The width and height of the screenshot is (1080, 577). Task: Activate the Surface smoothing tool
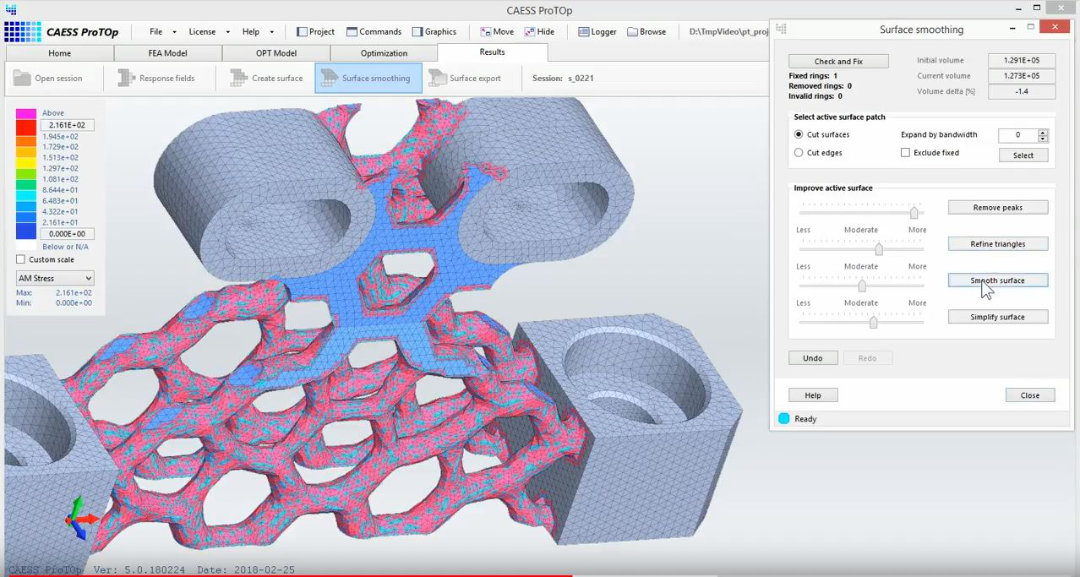[367, 78]
